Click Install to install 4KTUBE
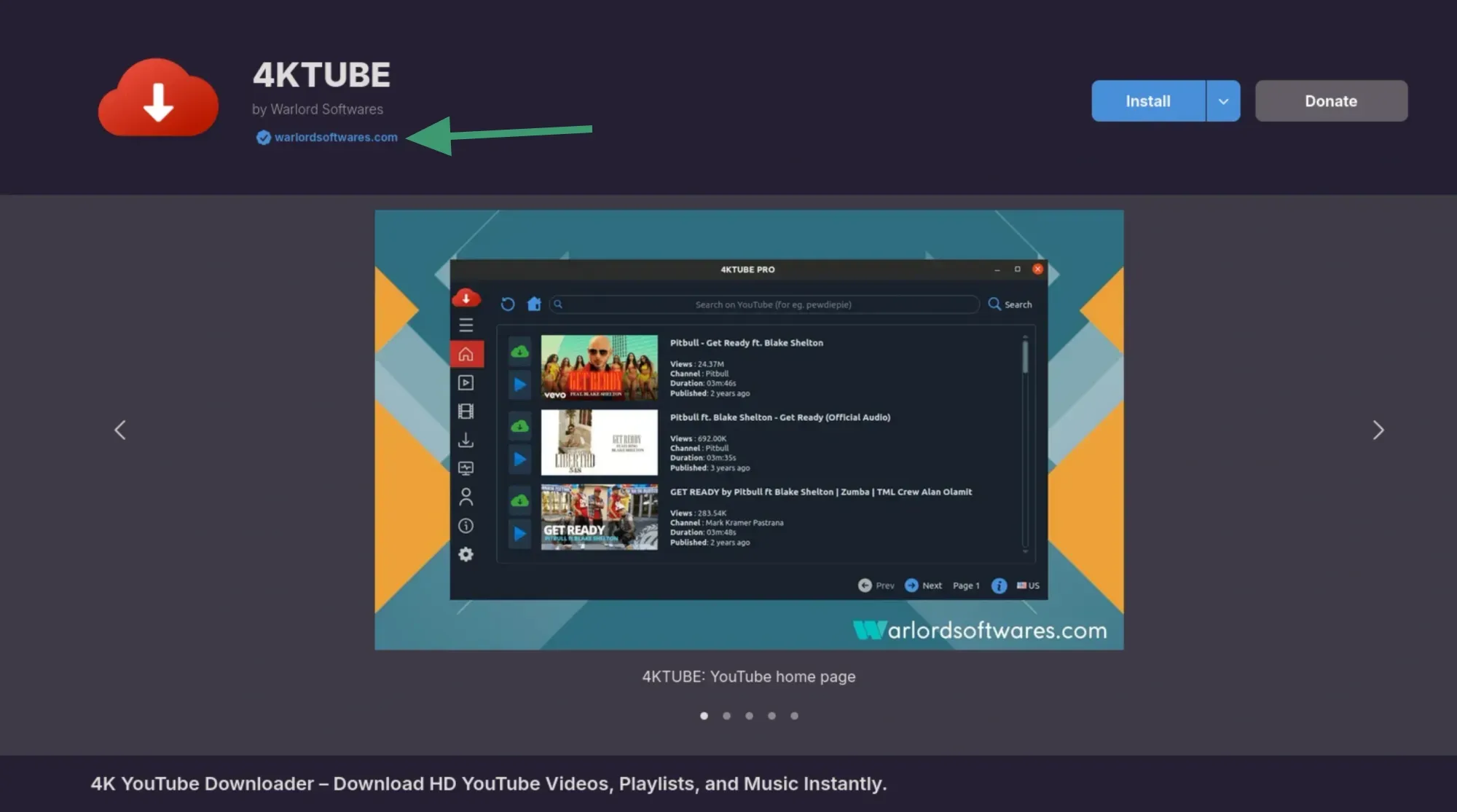The height and width of the screenshot is (812, 1457). tap(1147, 101)
